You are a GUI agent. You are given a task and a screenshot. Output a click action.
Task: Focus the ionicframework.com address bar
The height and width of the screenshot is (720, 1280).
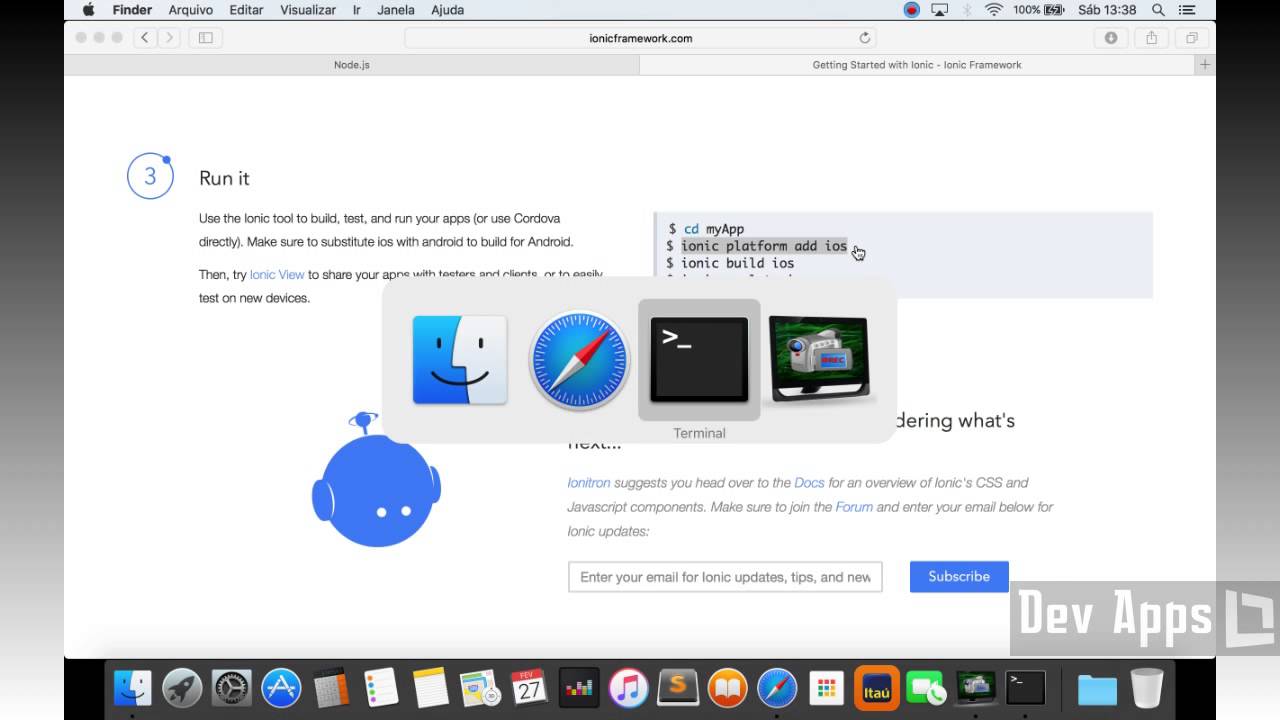[640, 38]
